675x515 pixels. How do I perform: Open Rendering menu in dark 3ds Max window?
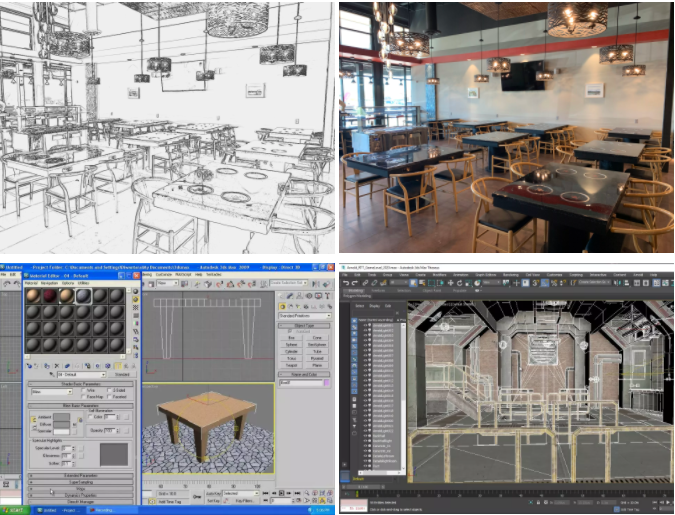[511, 275]
